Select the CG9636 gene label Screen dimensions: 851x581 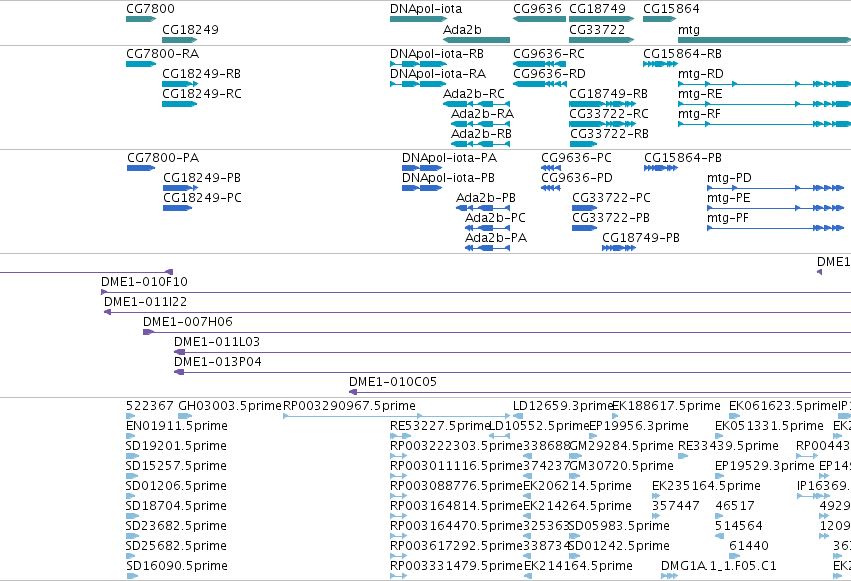[x=537, y=9]
